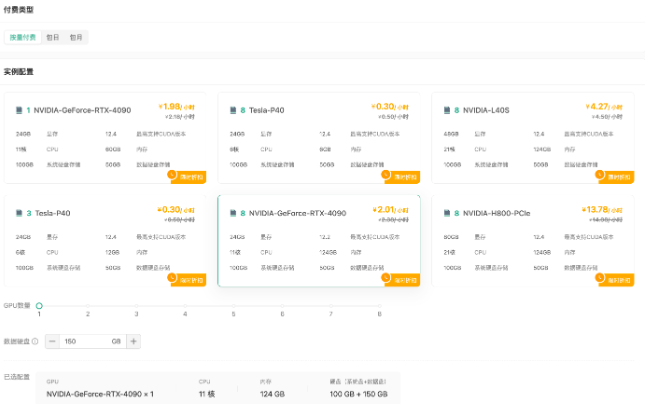
Task: Click the discount badge on ¥2.01 RTX-4090 card
Action: coord(401,279)
